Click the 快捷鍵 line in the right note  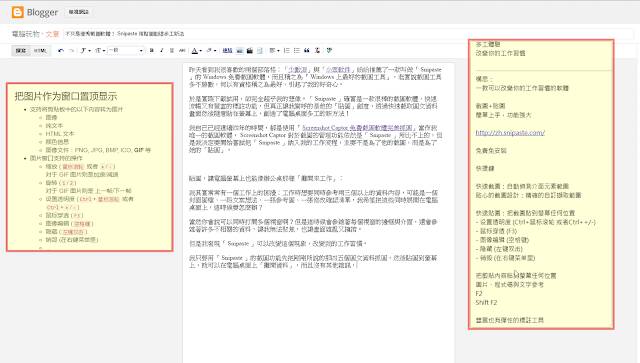(x=485, y=168)
